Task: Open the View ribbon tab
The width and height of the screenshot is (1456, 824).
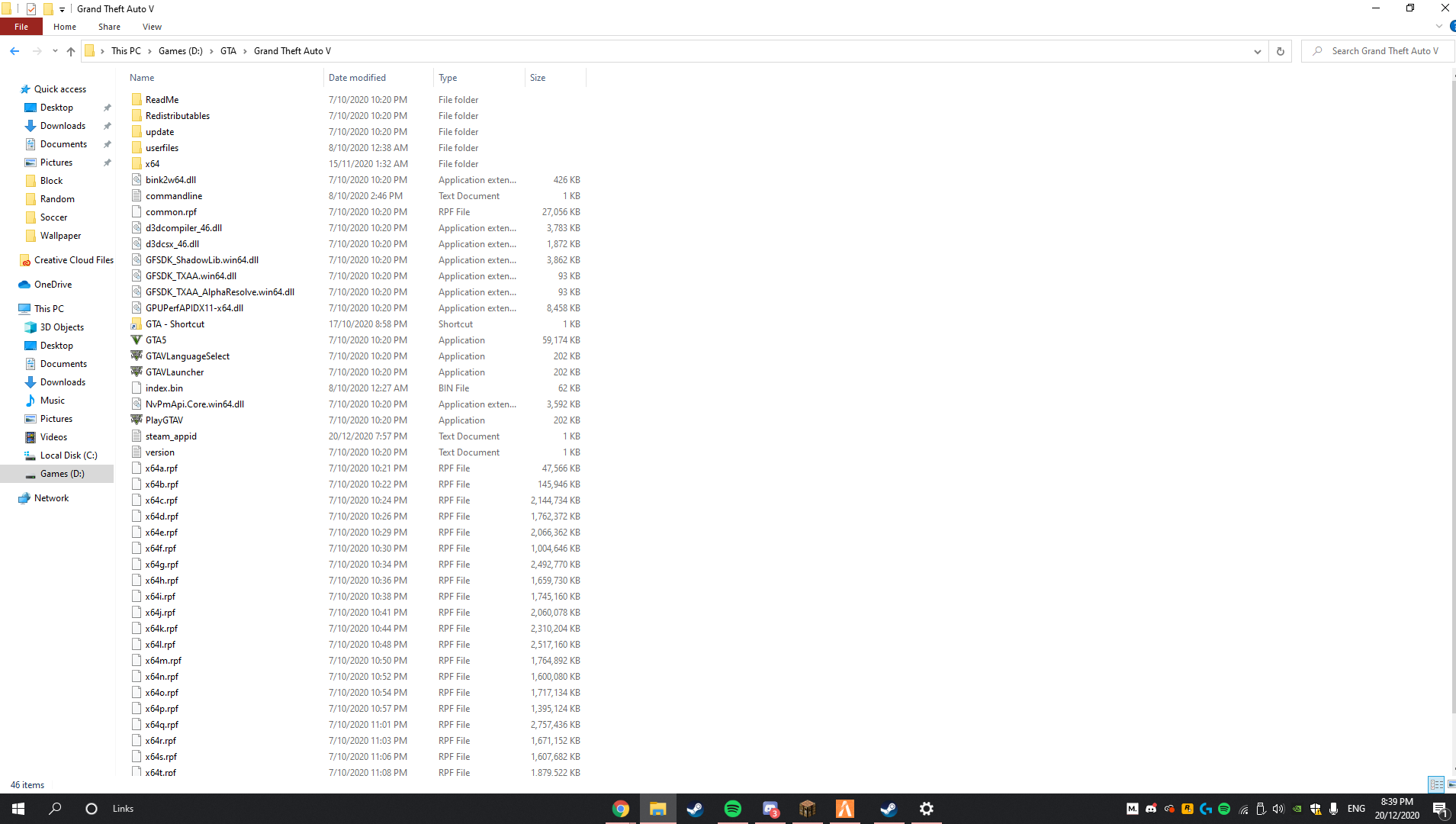Action: [152, 27]
